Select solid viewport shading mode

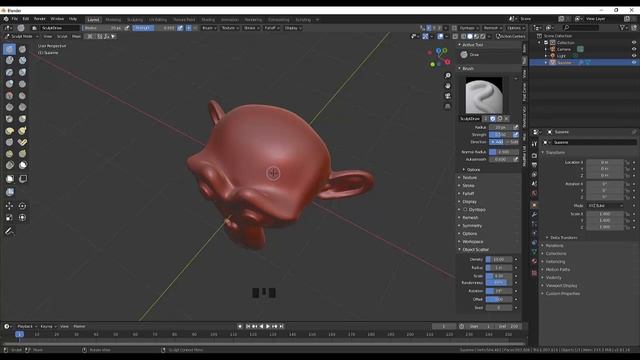click(x=470, y=36)
